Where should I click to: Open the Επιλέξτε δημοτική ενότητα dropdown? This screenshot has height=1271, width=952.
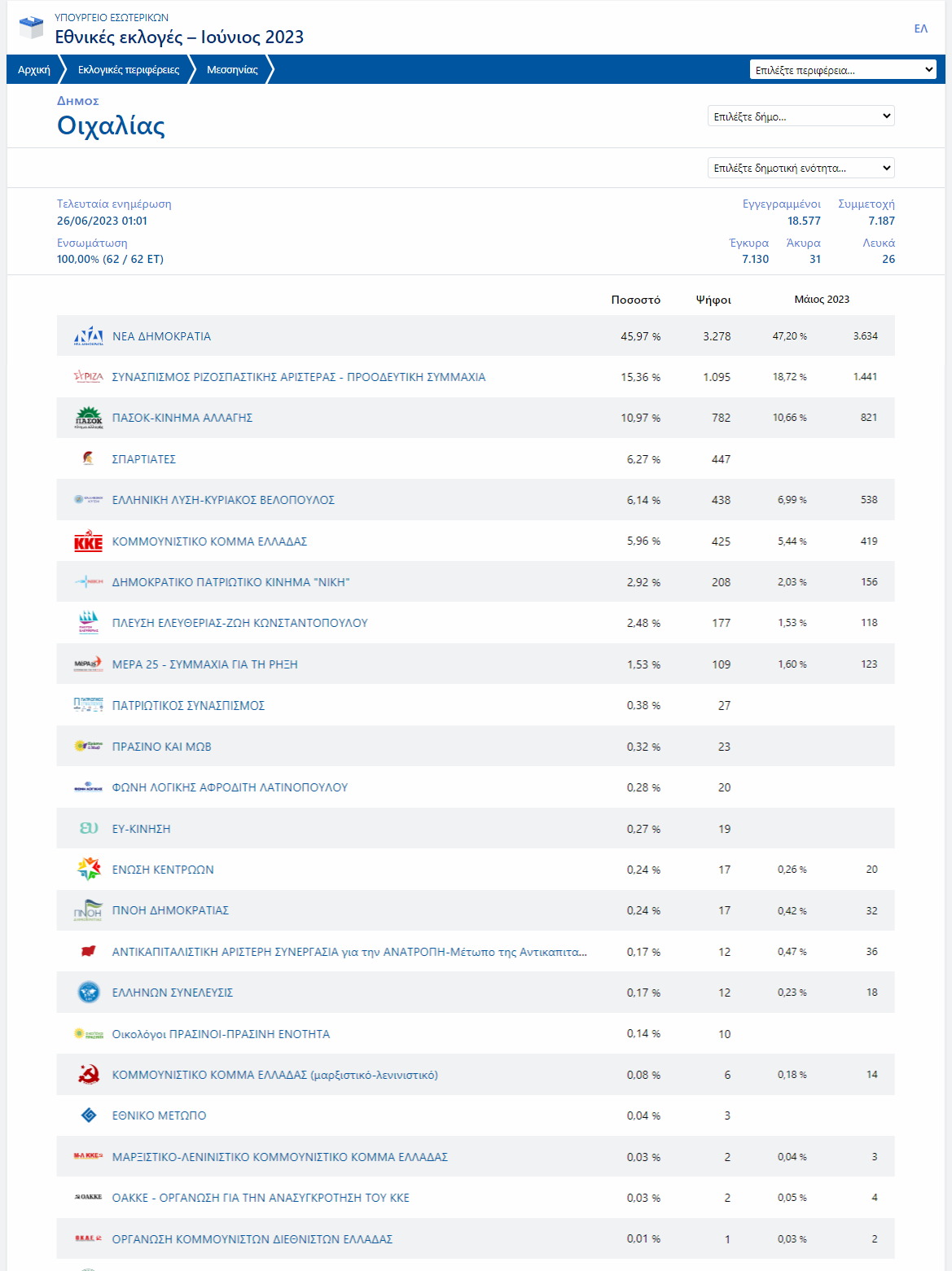(x=801, y=168)
